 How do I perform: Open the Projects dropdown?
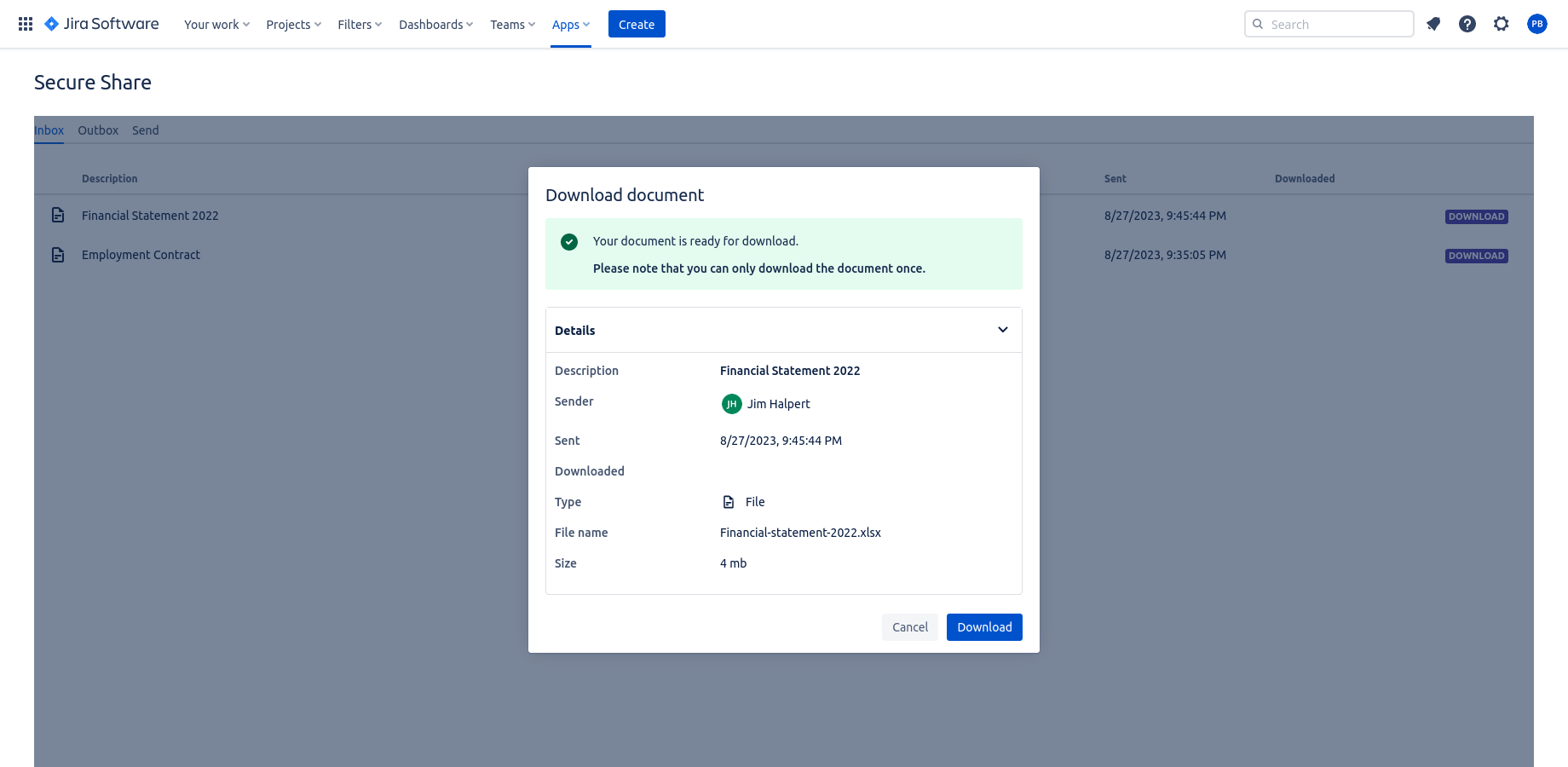tap(294, 24)
